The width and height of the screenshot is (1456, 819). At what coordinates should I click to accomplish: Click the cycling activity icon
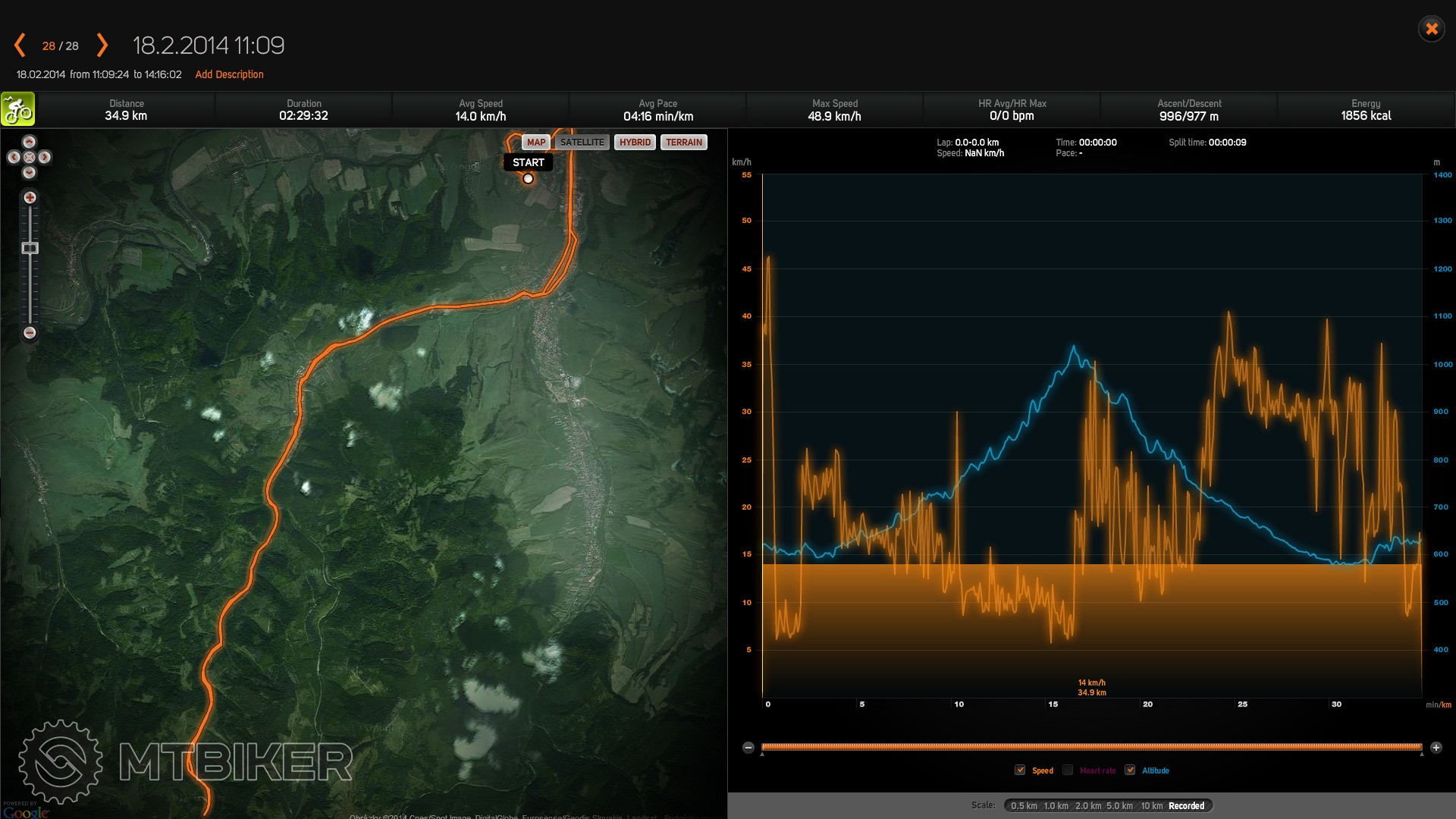[x=17, y=109]
